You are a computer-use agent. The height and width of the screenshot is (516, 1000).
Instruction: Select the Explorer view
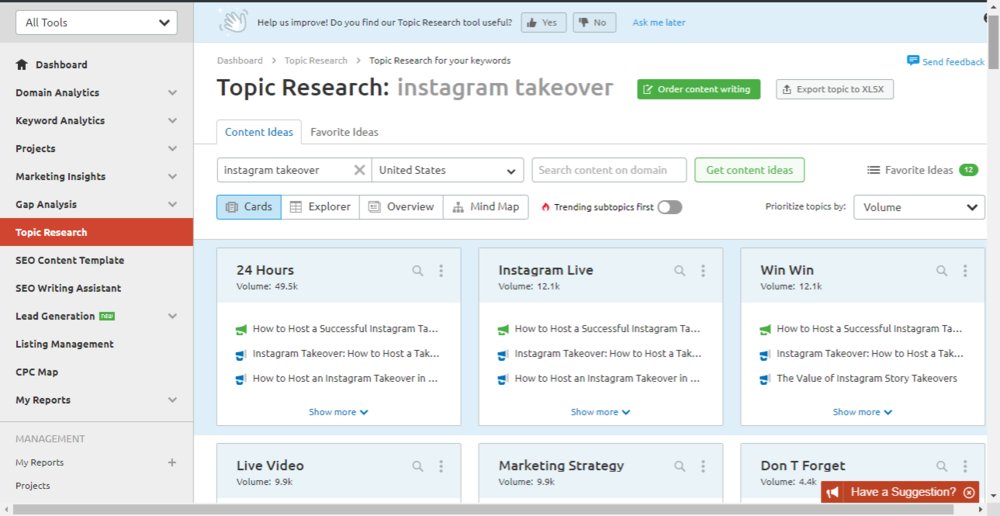pyautogui.click(x=320, y=207)
